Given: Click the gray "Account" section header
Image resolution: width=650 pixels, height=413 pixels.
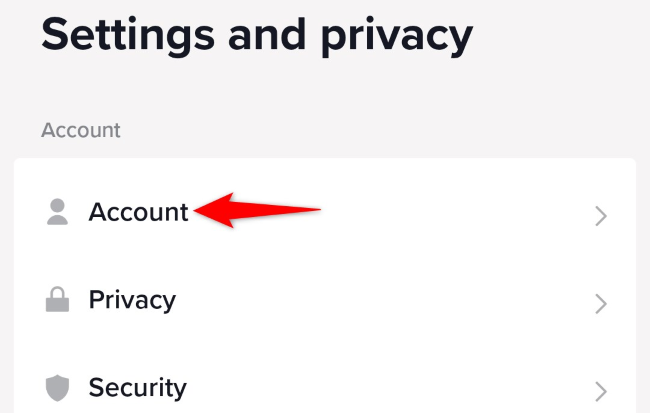Looking at the screenshot, I should pos(80,130).
